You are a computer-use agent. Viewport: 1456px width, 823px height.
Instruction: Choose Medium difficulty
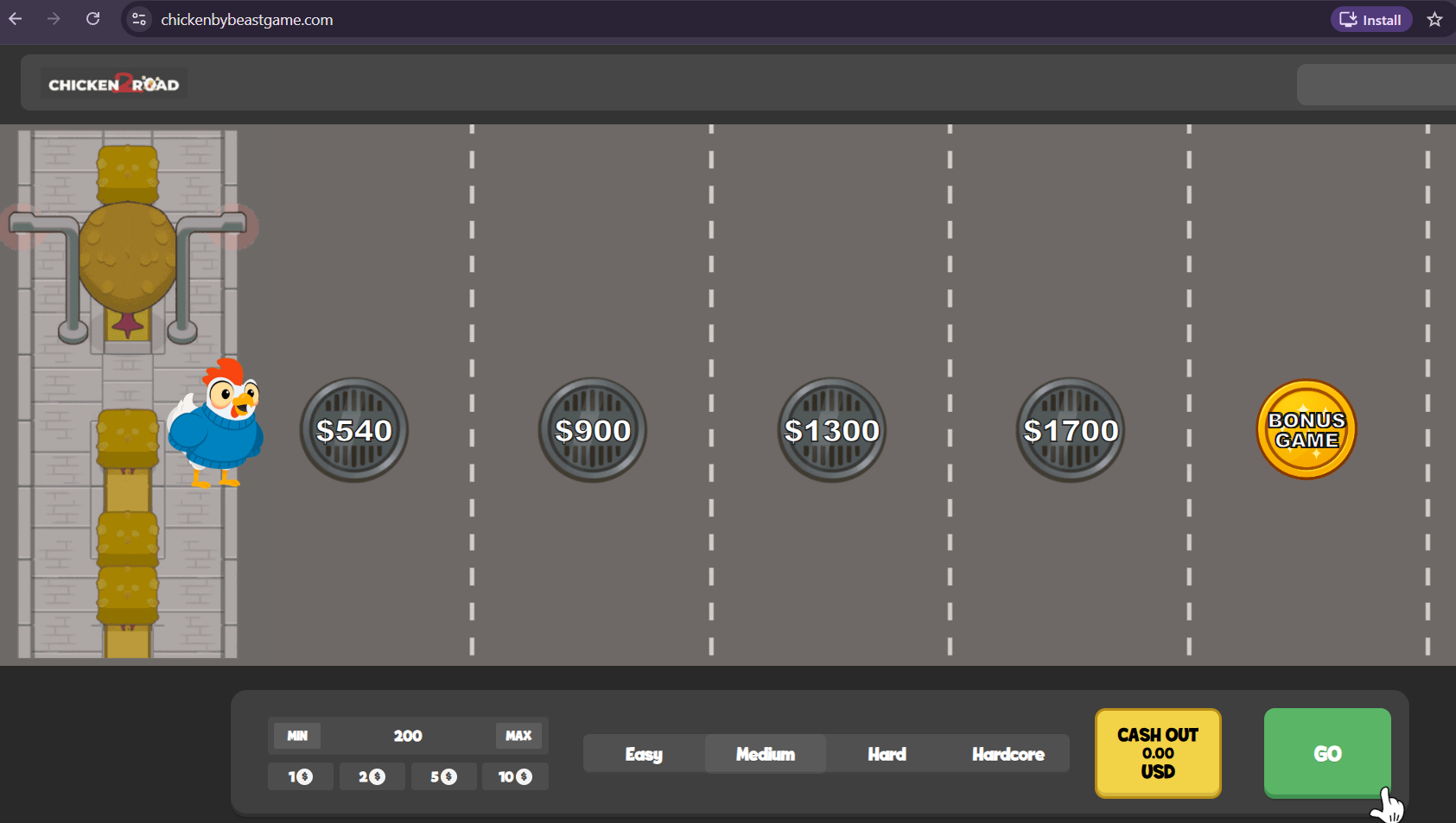coord(766,754)
